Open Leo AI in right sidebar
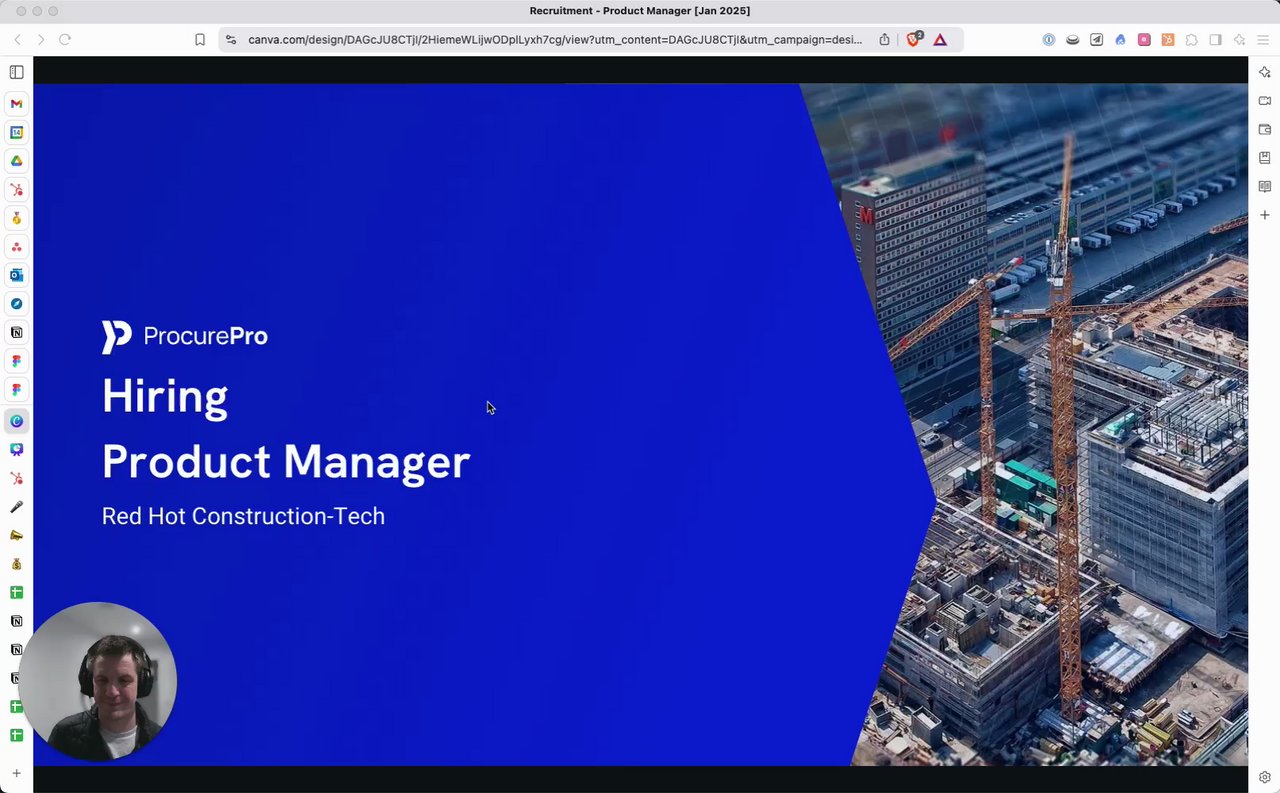Image resolution: width=1280 pixels, height=793 pixels. pyautogui.click(x=1265, y=72)
